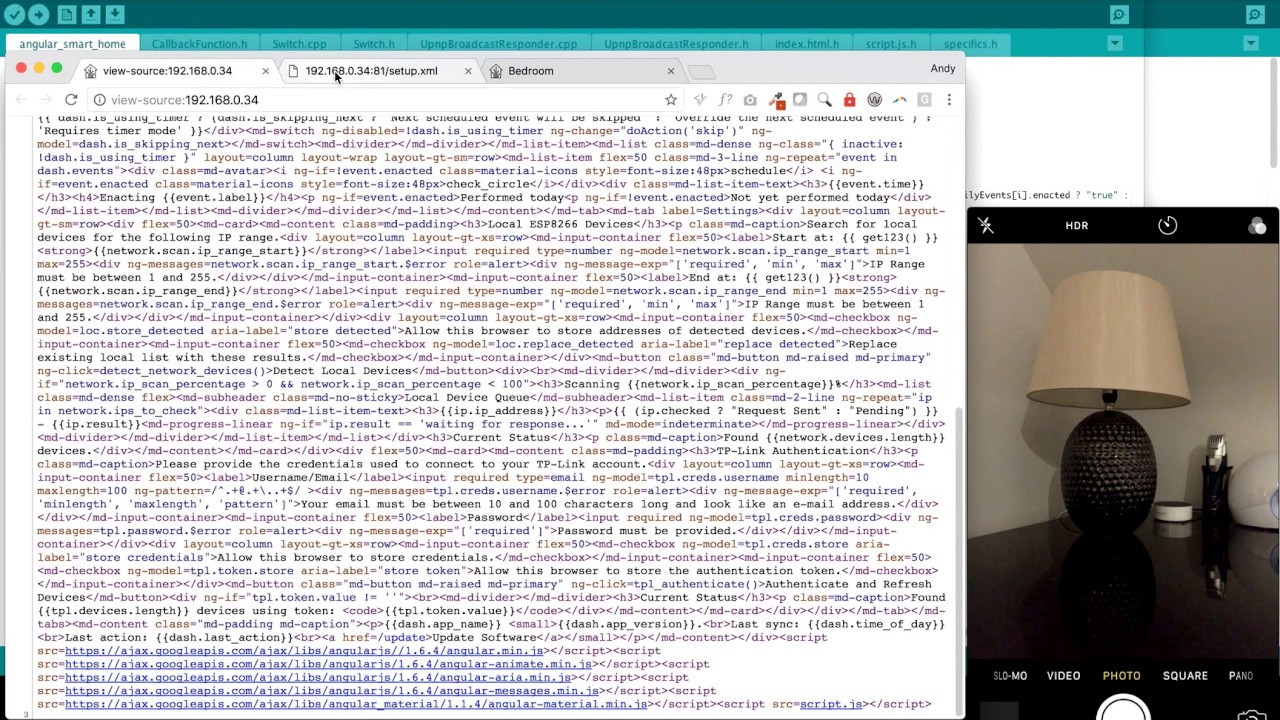This screenshot has width=1280, height=720.
Task: Open the specifics.h tab
Action: click(x=970, y=44)
